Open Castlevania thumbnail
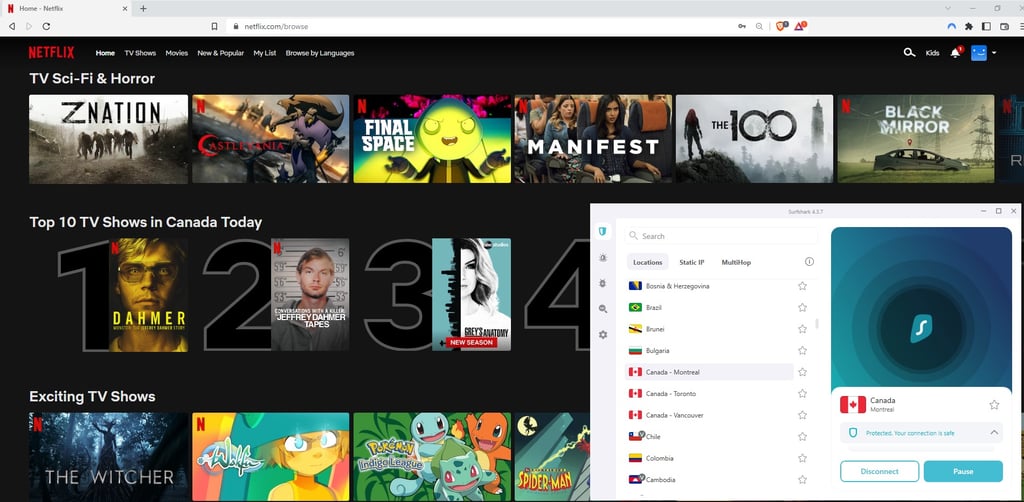The width and height of the screenshot is (1024, 502). [270, 139]
